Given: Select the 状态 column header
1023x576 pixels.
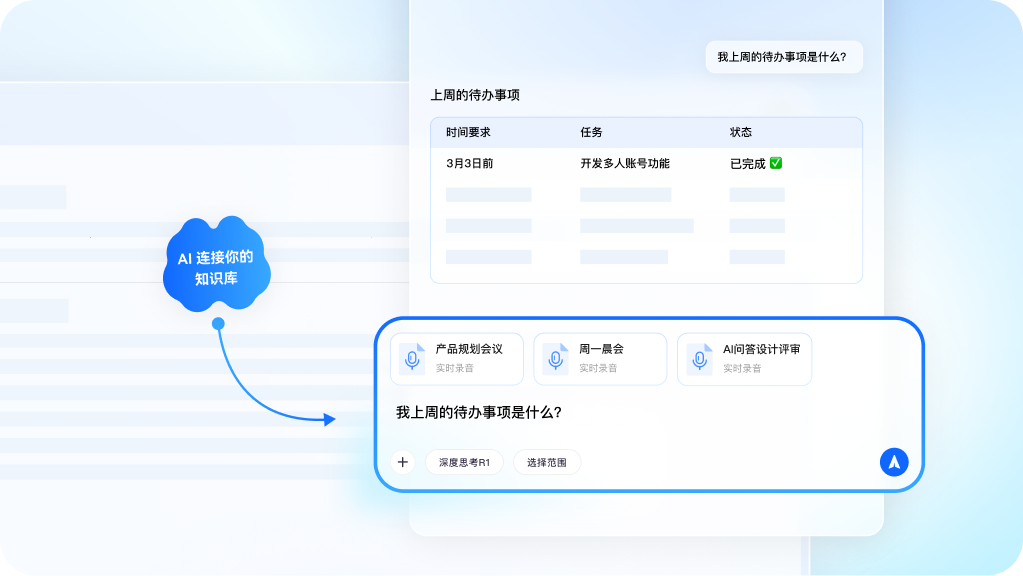Looking at the screenshot, I should pos(740,131).
